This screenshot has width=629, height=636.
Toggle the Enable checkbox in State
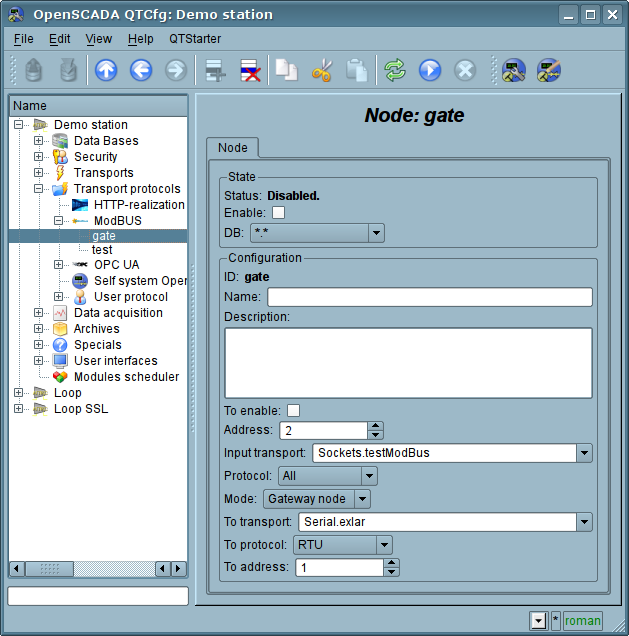pos(279,213)
